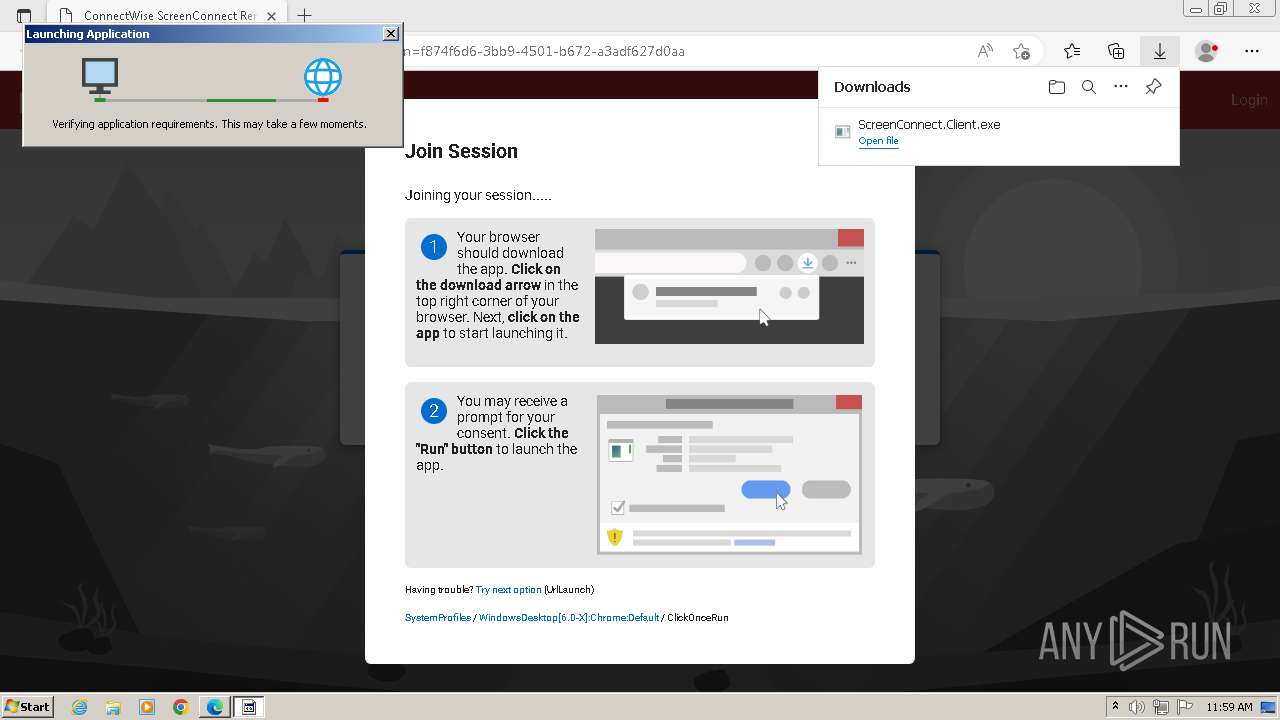Click the ScreenConnect.Client.exe file name
The width and height of the screenshot is (1280, 720).
pyautogui.click(x=929, y=125)
